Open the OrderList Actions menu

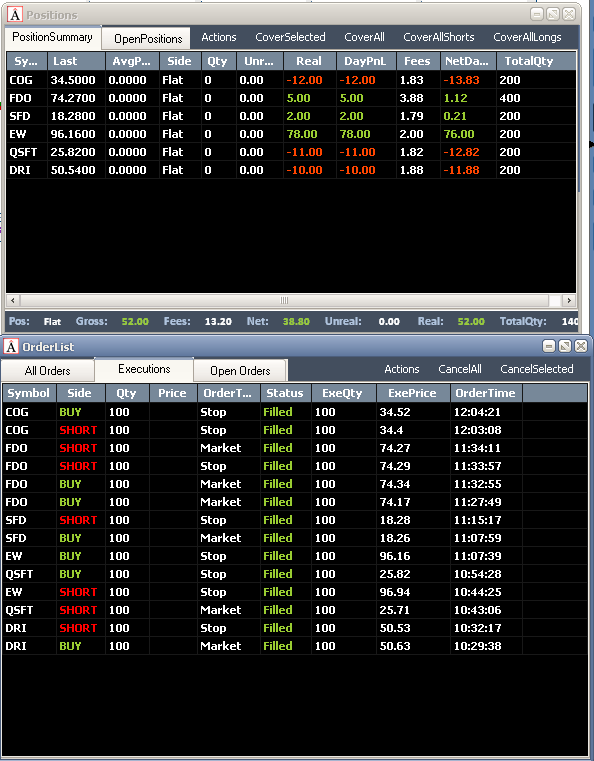tap(402, 369)
